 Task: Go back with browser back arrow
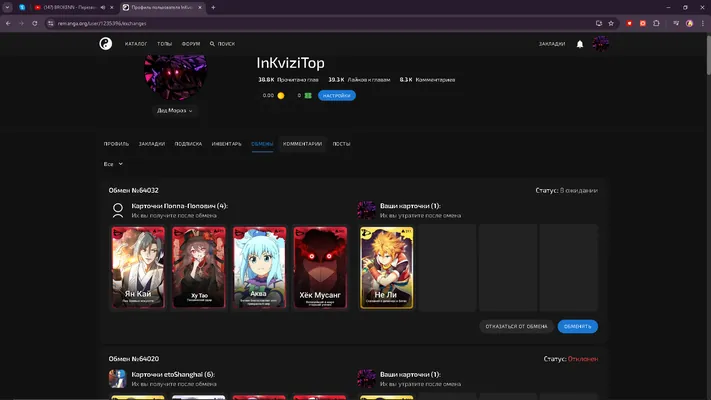coord(8,23)
